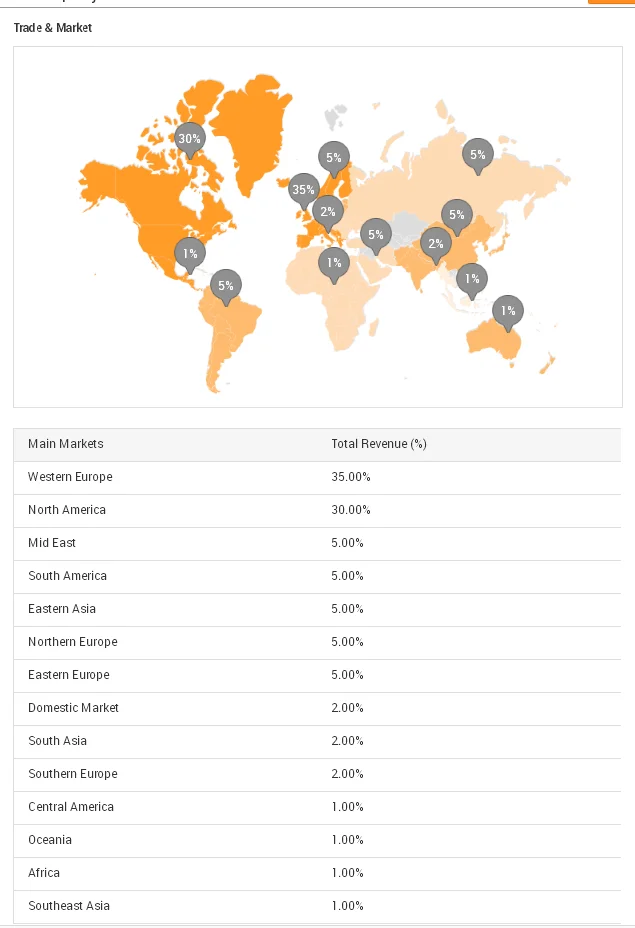The height and width of the screenshot is (928, 635).
Task: Select the 5% map pin over South America
Action: tap(226, 286)
